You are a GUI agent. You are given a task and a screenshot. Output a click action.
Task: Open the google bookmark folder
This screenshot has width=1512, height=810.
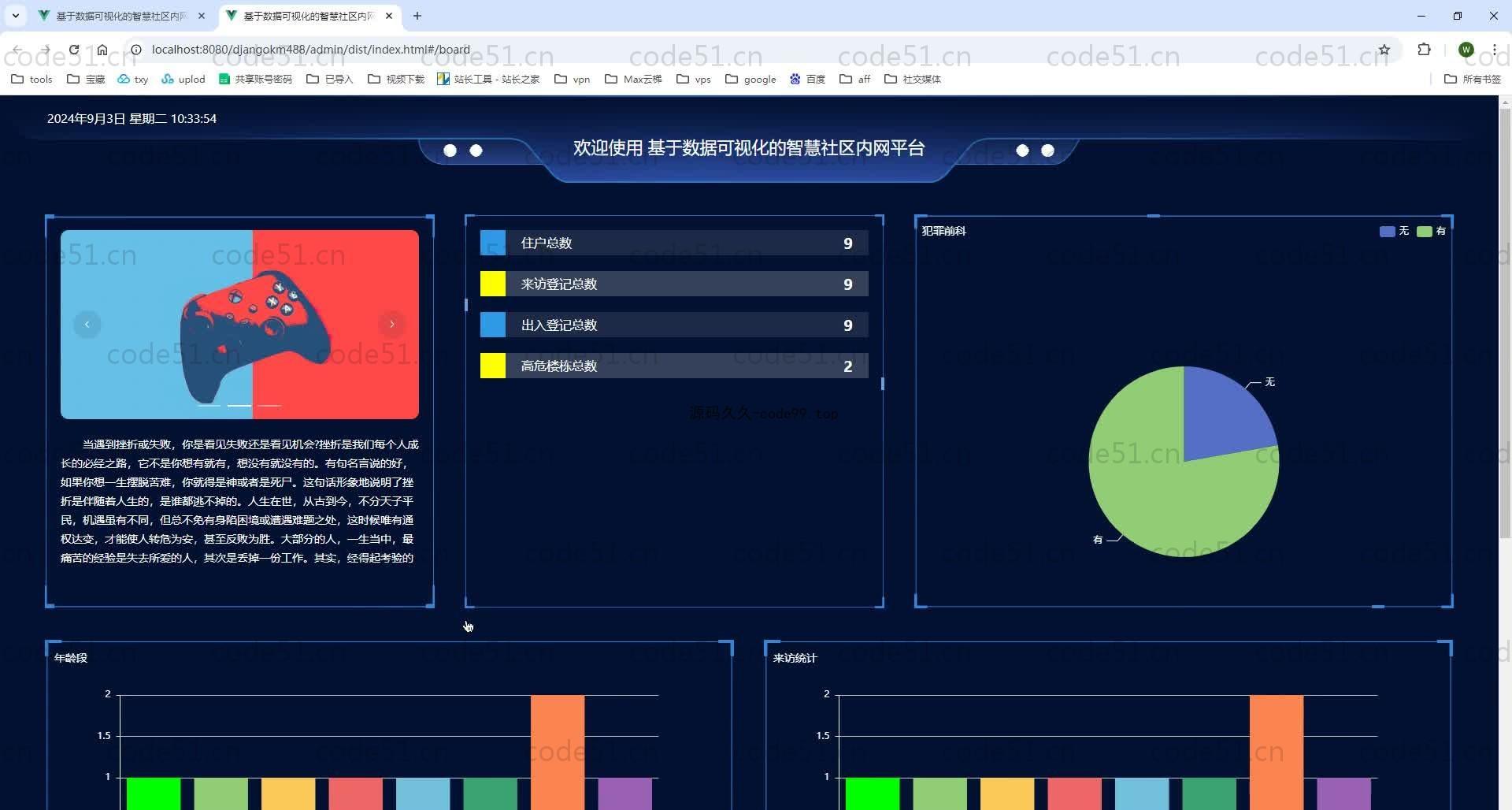tap(750, 79)
